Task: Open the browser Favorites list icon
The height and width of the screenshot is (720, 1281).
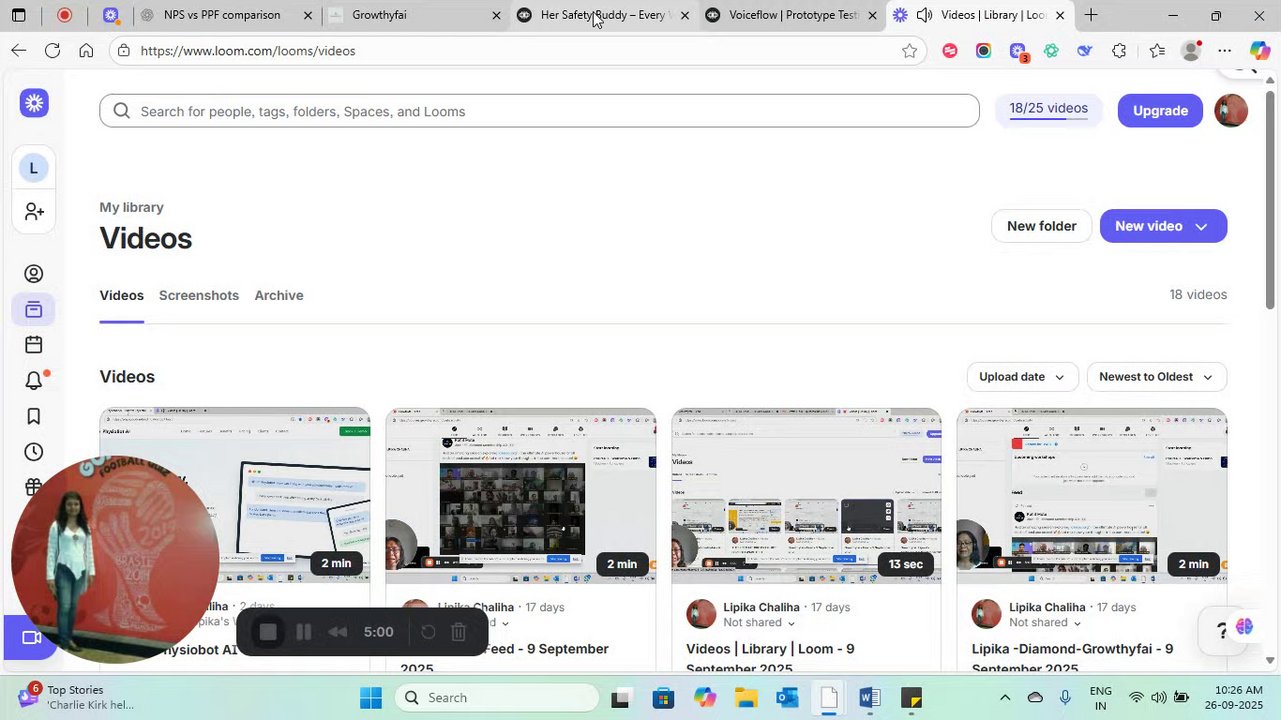Action: click(1157, 51)
